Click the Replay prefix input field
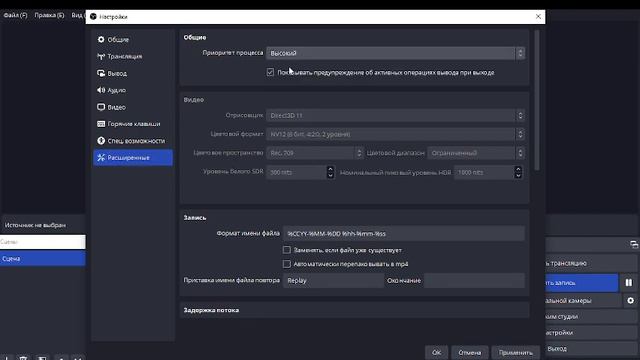Viewport: 640px width, 360px height. pos(333,280)
